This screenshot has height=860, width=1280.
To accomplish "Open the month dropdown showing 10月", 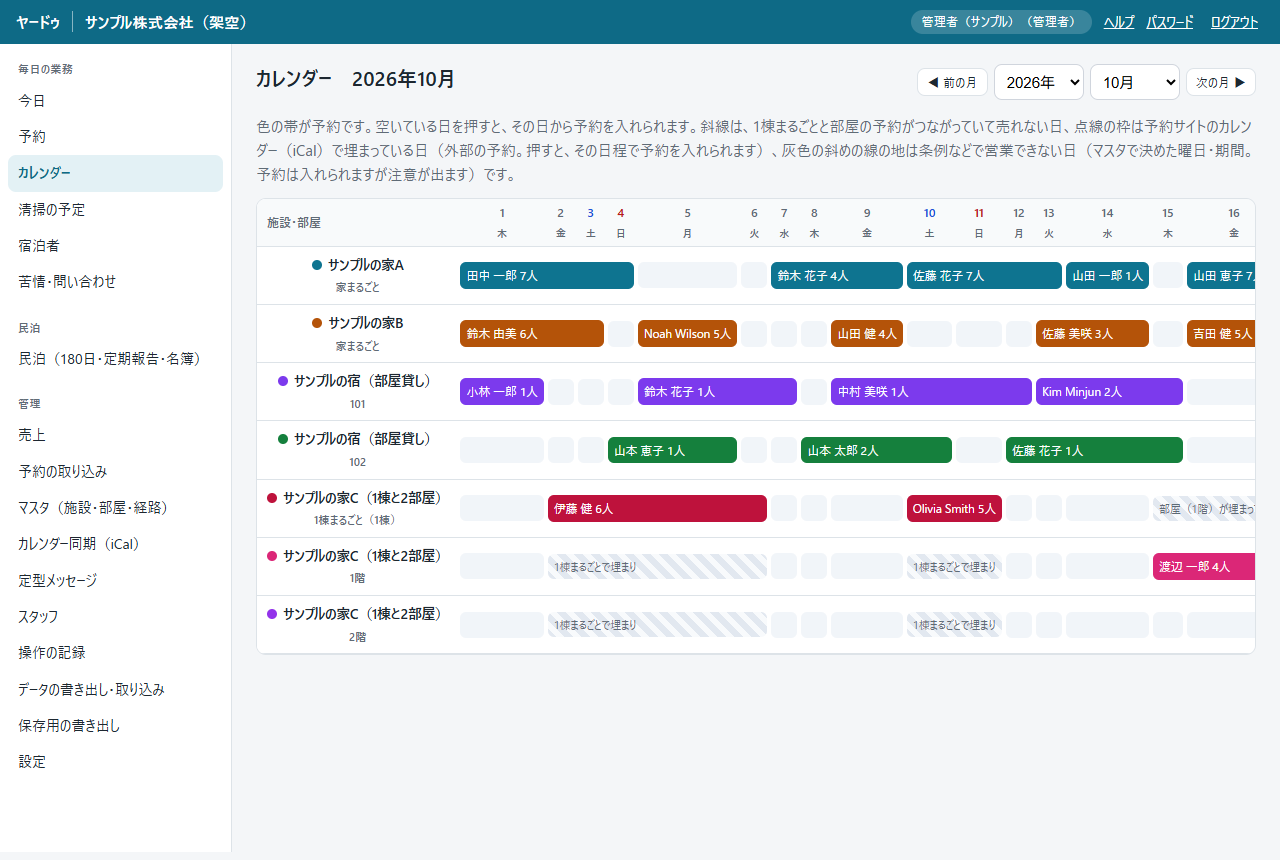I will (1135, 82).
